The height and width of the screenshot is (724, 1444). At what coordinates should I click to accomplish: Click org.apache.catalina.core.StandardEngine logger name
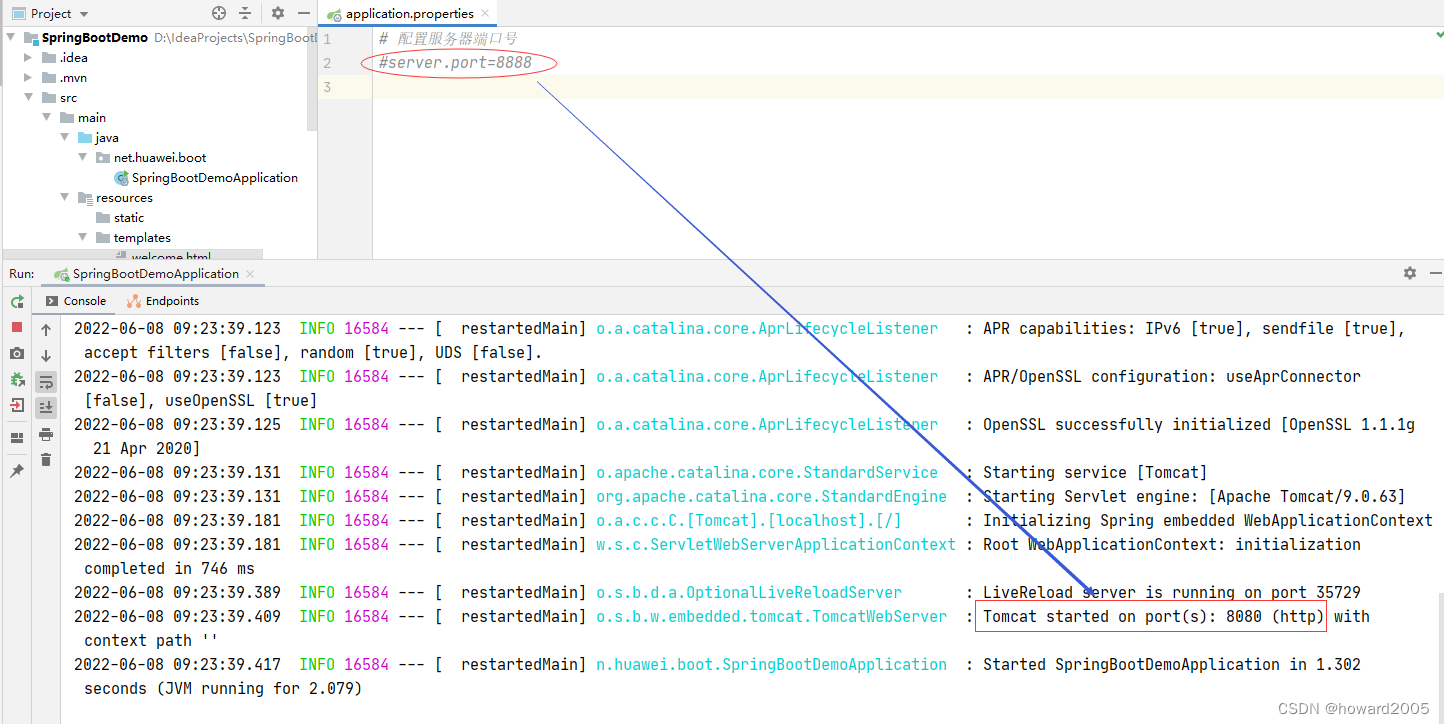coord(771,496)
